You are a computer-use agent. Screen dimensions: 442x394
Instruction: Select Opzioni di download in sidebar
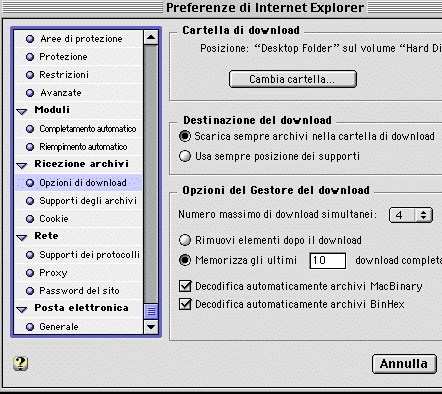[78, 183]
